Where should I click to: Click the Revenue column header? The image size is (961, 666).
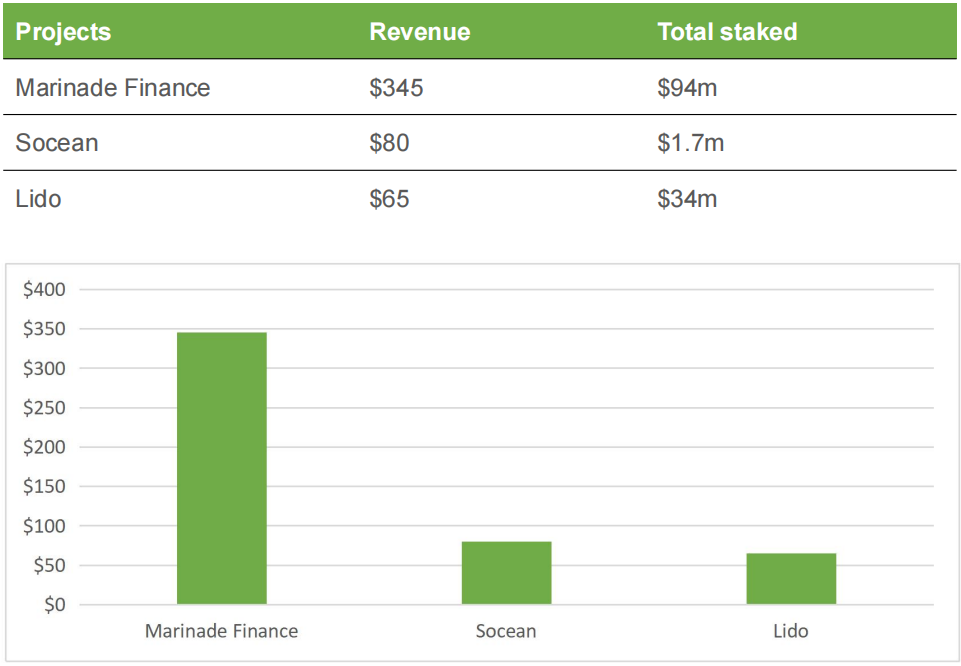420,32
